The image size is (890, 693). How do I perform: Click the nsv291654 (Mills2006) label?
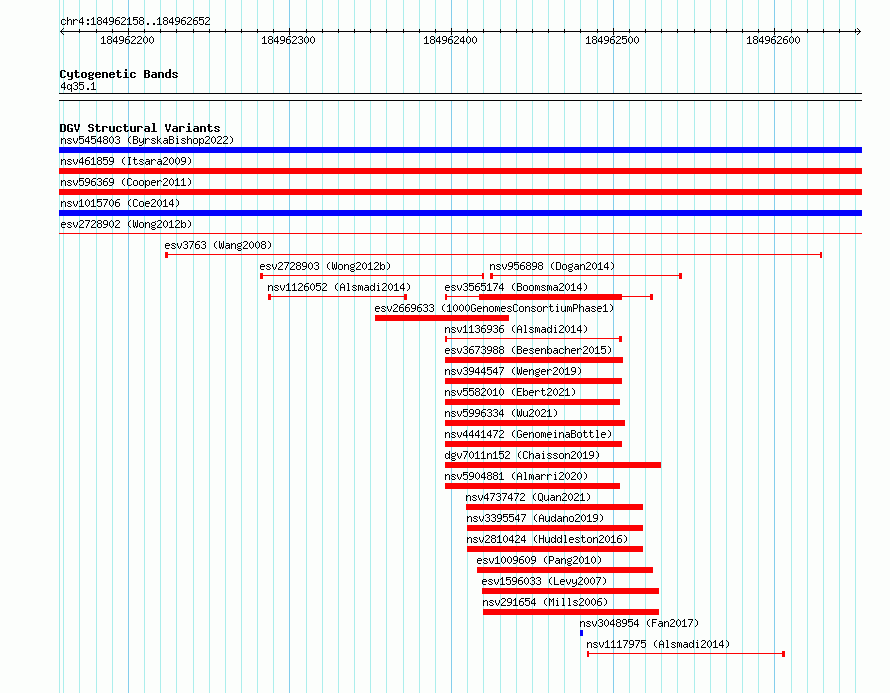tap(545, 602)
